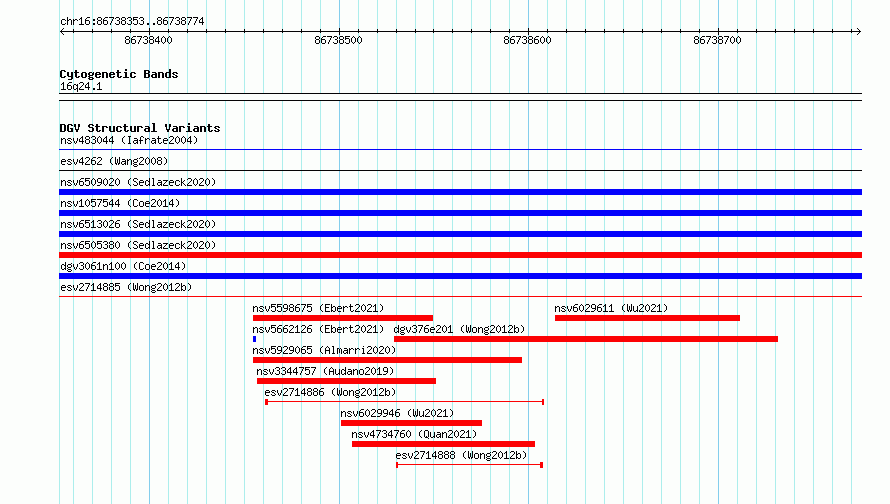Click the thin red line under esv2714886
The width and height of the screenshot is (890, 504).
click(x=405, y=402)
